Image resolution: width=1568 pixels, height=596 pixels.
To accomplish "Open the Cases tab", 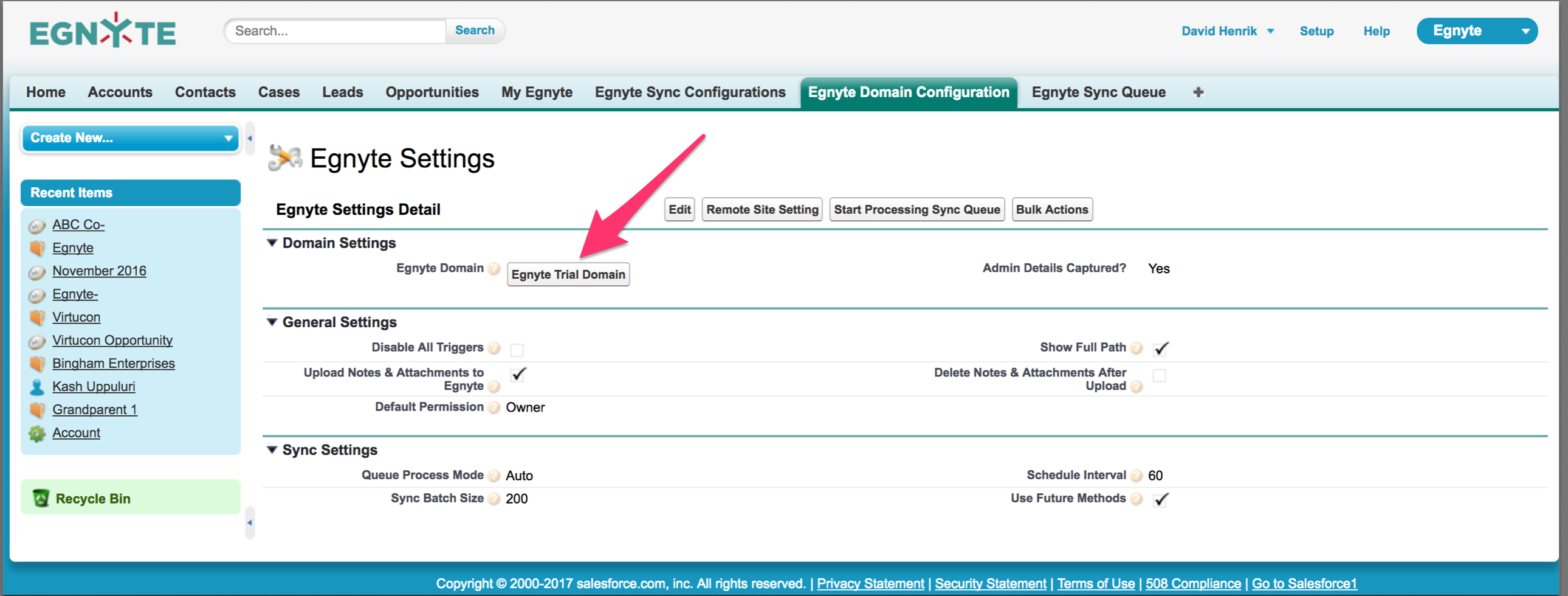I will (x=279, y=92).
